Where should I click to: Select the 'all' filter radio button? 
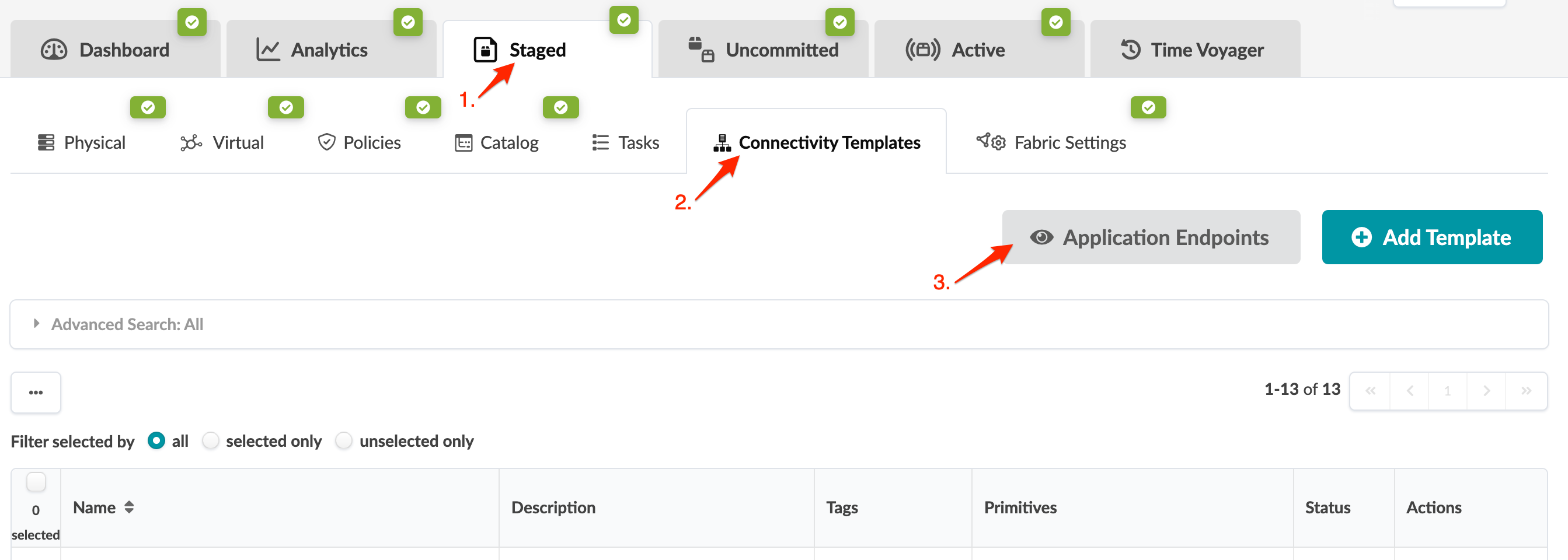[156, 441]
